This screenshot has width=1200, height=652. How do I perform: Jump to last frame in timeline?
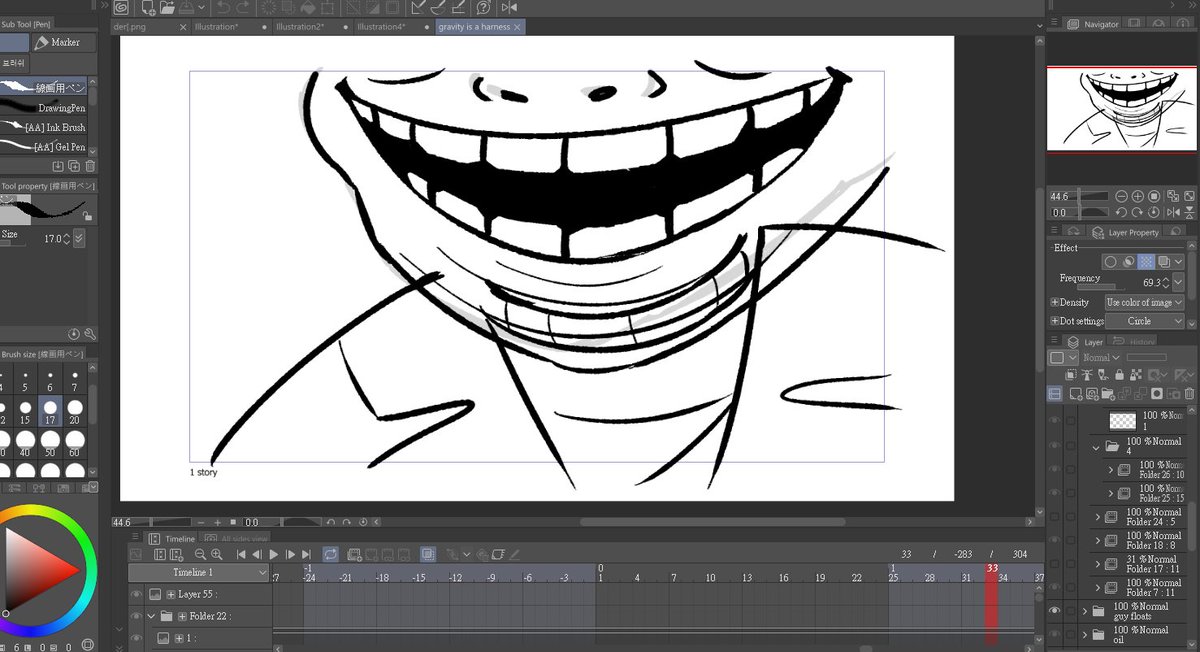pyautogui.click(x=306, y=553)
